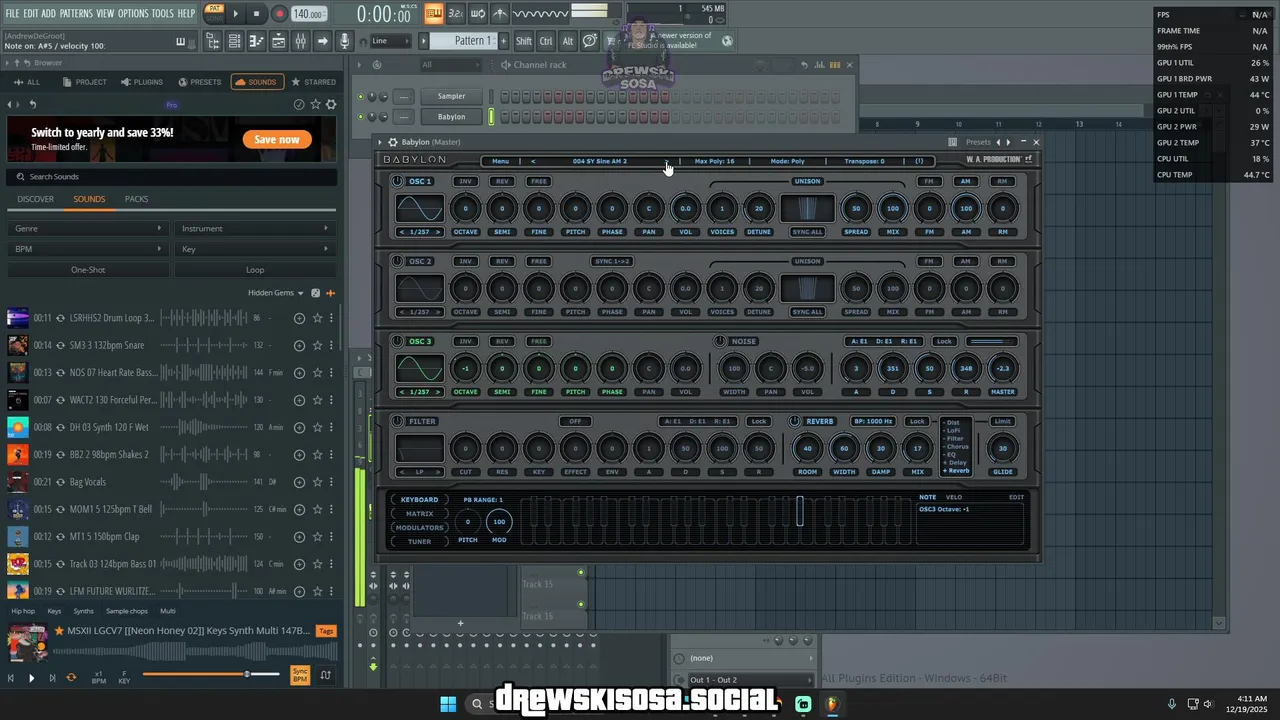Toggle OSC 2 power button
The image size is (1280, 720).
398,261
